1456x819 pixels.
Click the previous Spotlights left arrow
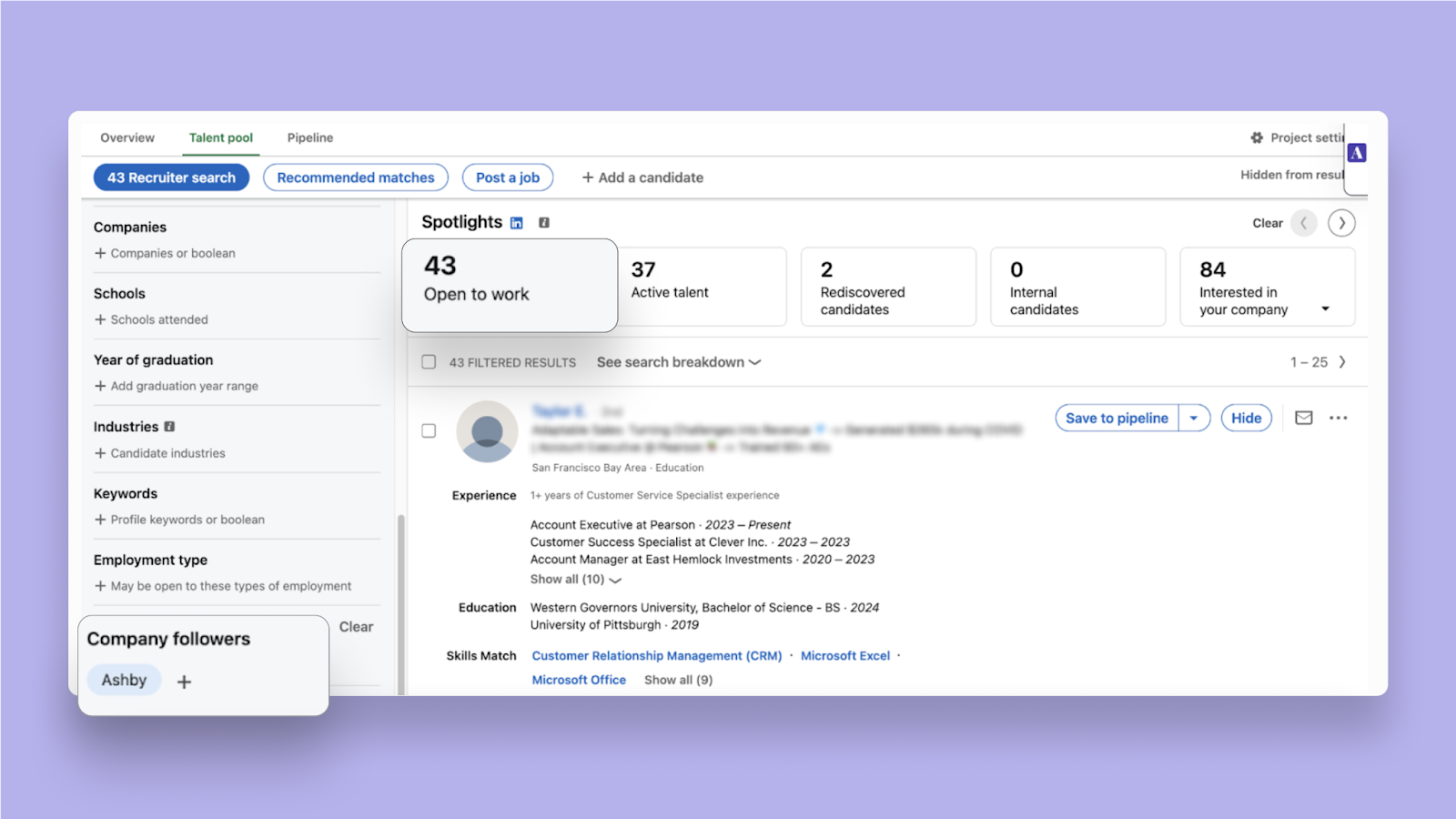[1303, 223]
